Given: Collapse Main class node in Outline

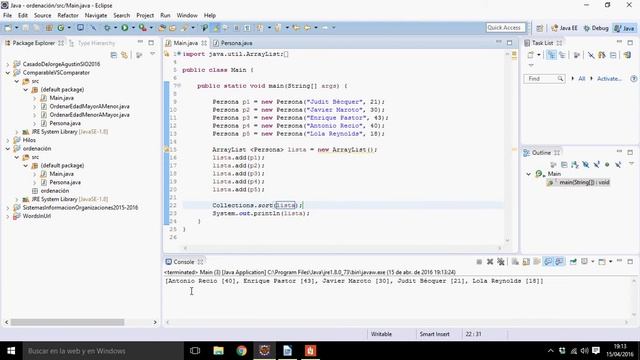Looking at the screenshot, I should (529, 174).
